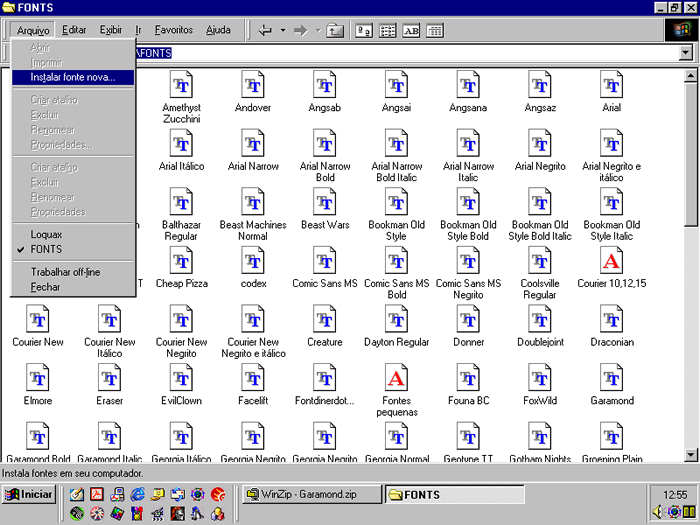Open the Exibir menu
Image resolution: width=700 pixels, height=525 pixels.
(x=111, y=30)
